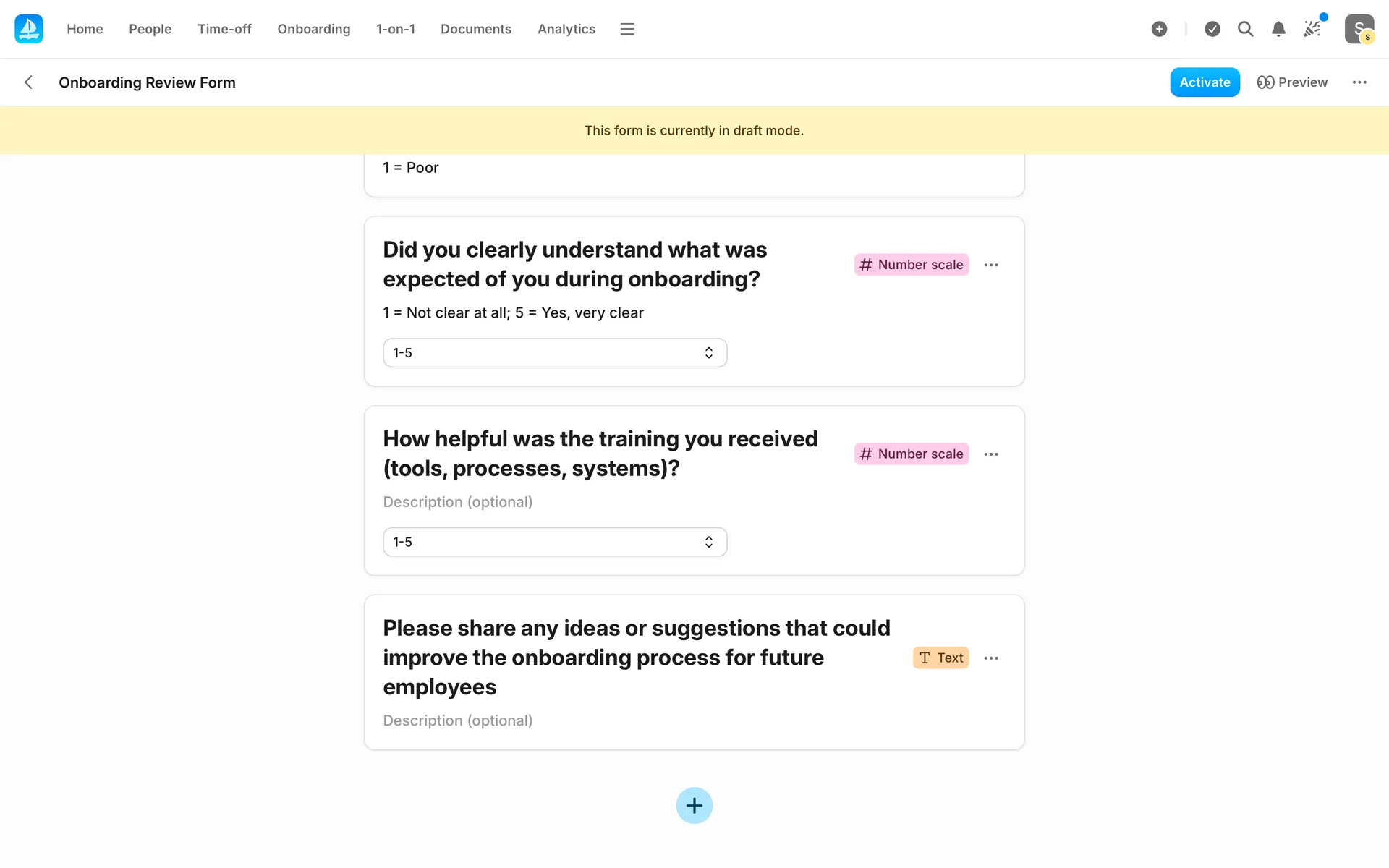Click description field of training question
Viewport: 1389px width, 868px height.
pos(457,502)
